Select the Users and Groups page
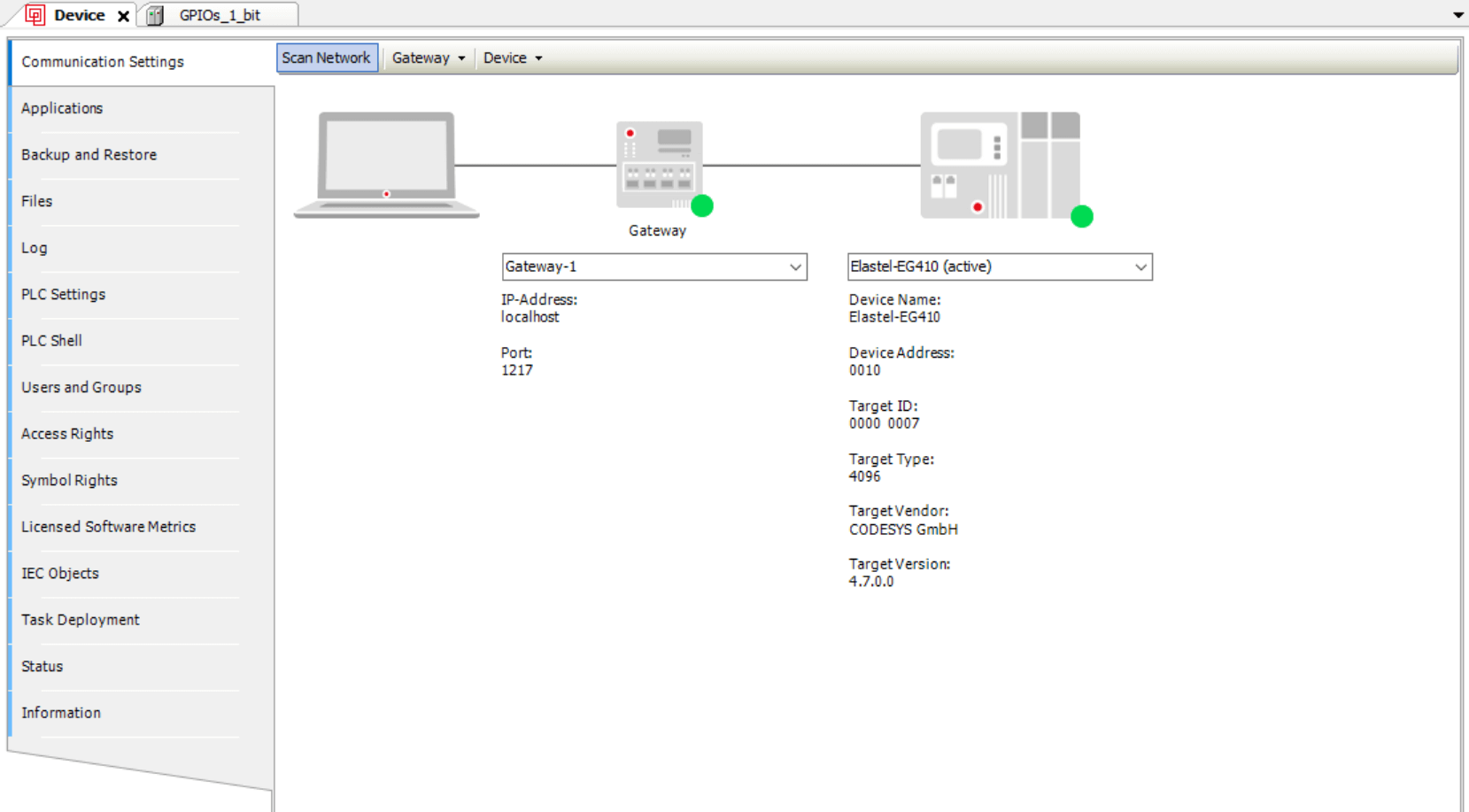1469x812 pixels. pos(81,388)
